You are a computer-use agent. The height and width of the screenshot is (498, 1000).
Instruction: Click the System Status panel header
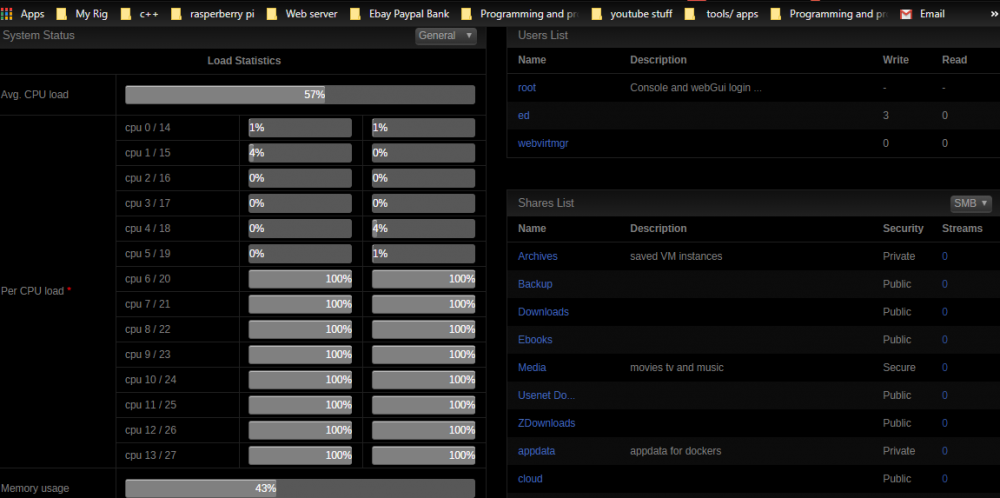click(243, 36)
